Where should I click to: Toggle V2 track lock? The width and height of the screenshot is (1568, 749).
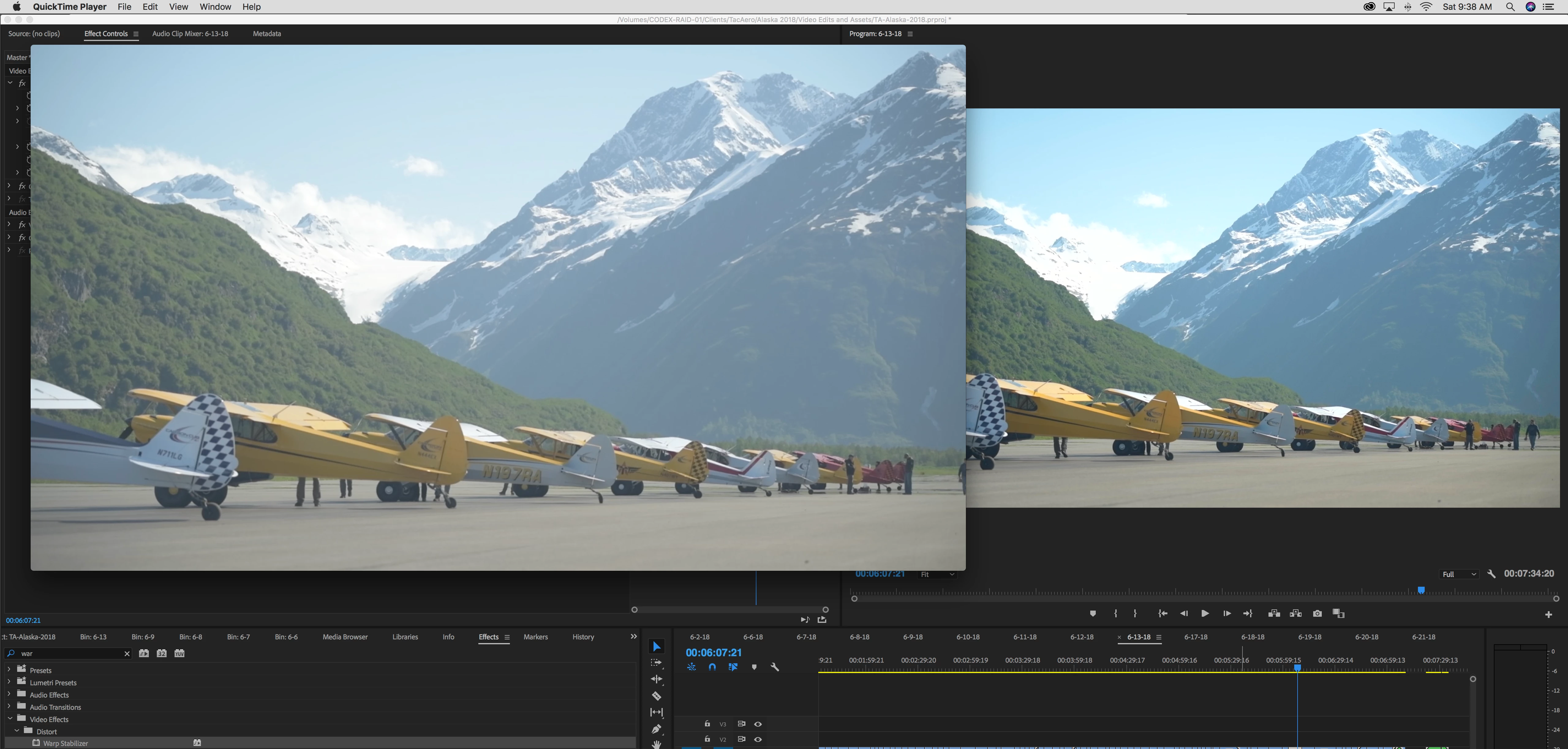[x=707, y=739]
